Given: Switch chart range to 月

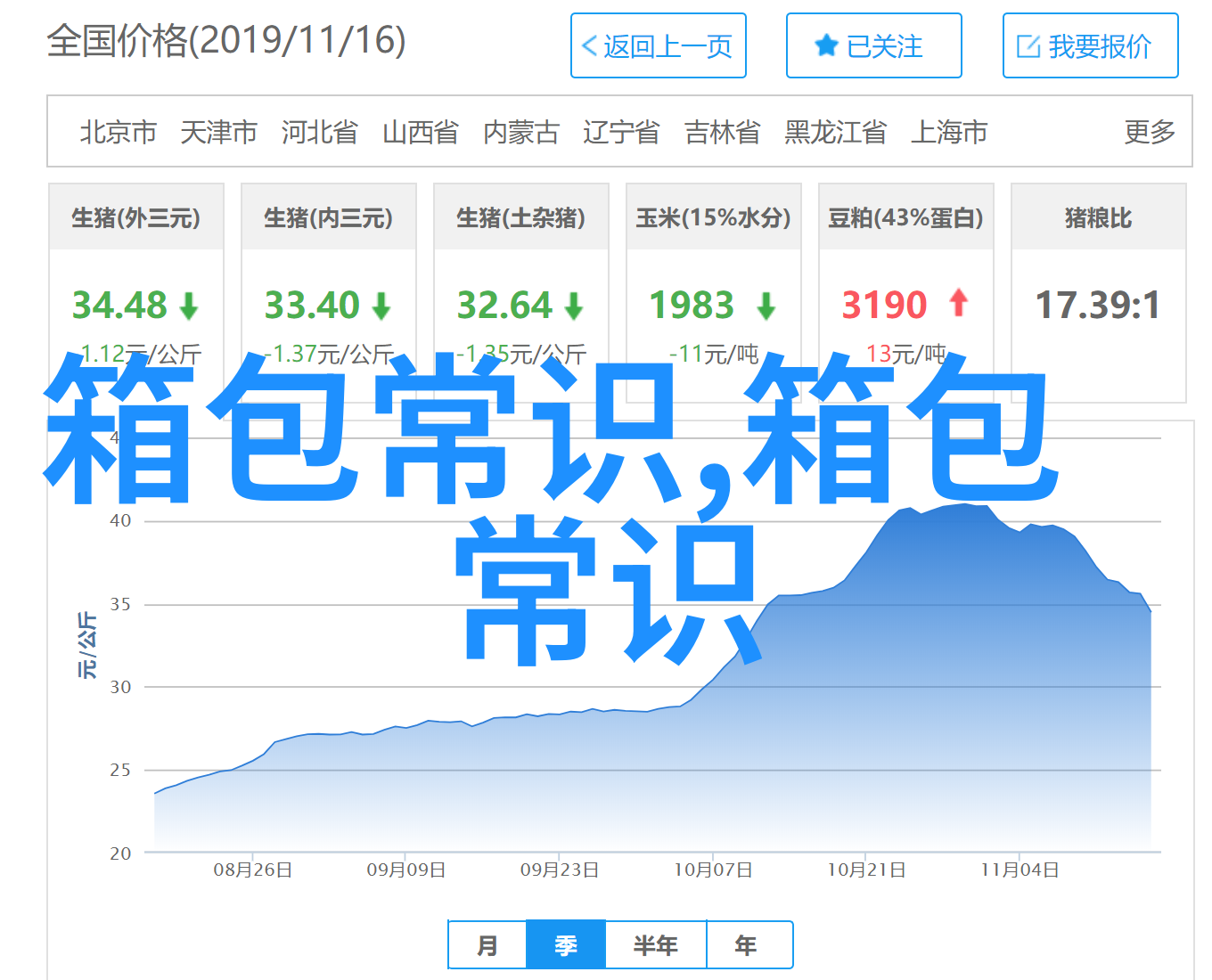Looking at the screenshot, I should 487,945.
